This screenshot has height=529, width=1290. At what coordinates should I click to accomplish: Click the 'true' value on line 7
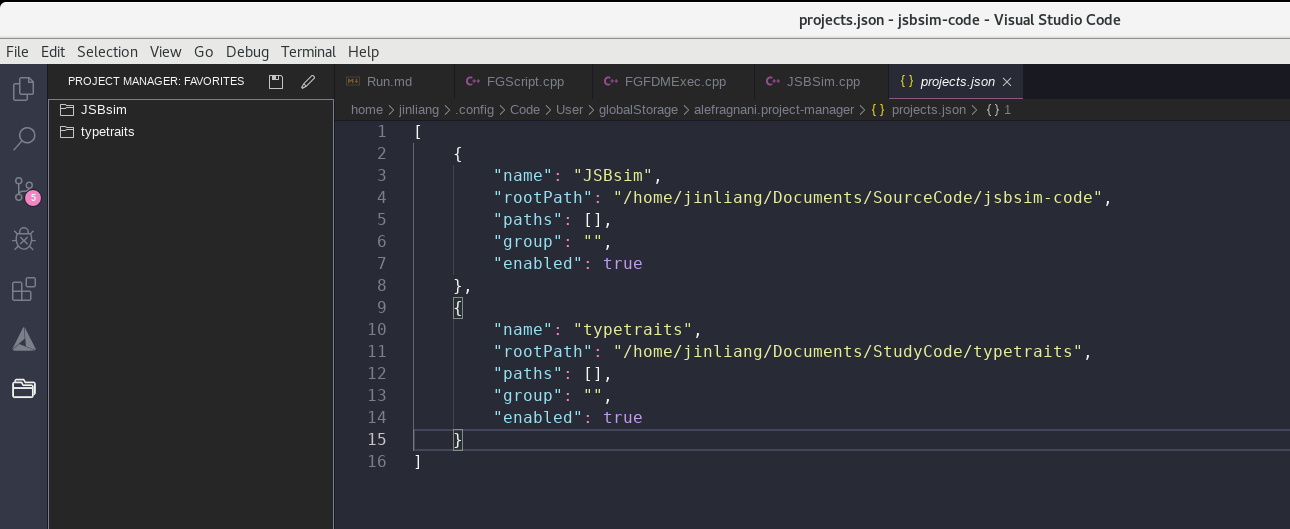pyautogui.click(x=622, y=263)
